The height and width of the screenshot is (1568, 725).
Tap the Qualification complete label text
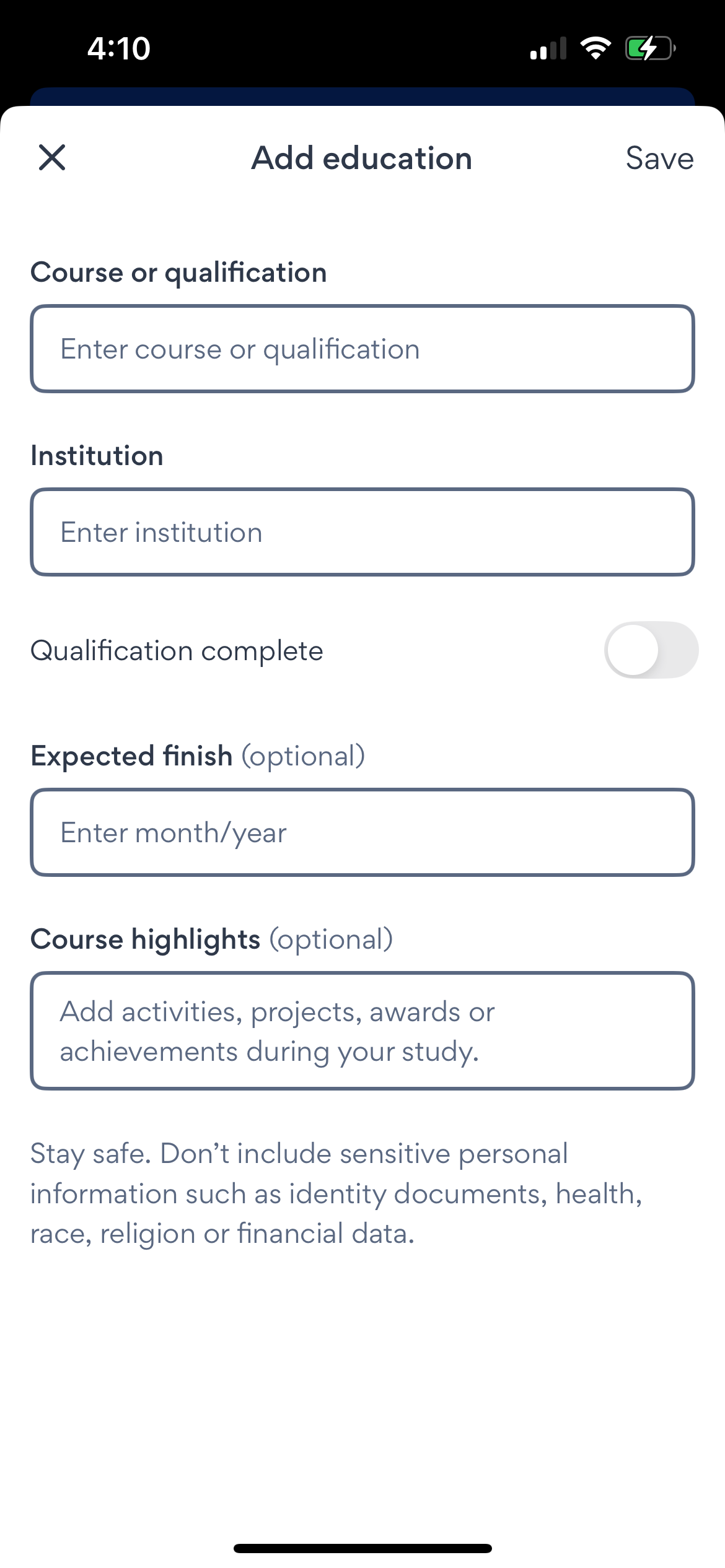[x=177, y=651]
